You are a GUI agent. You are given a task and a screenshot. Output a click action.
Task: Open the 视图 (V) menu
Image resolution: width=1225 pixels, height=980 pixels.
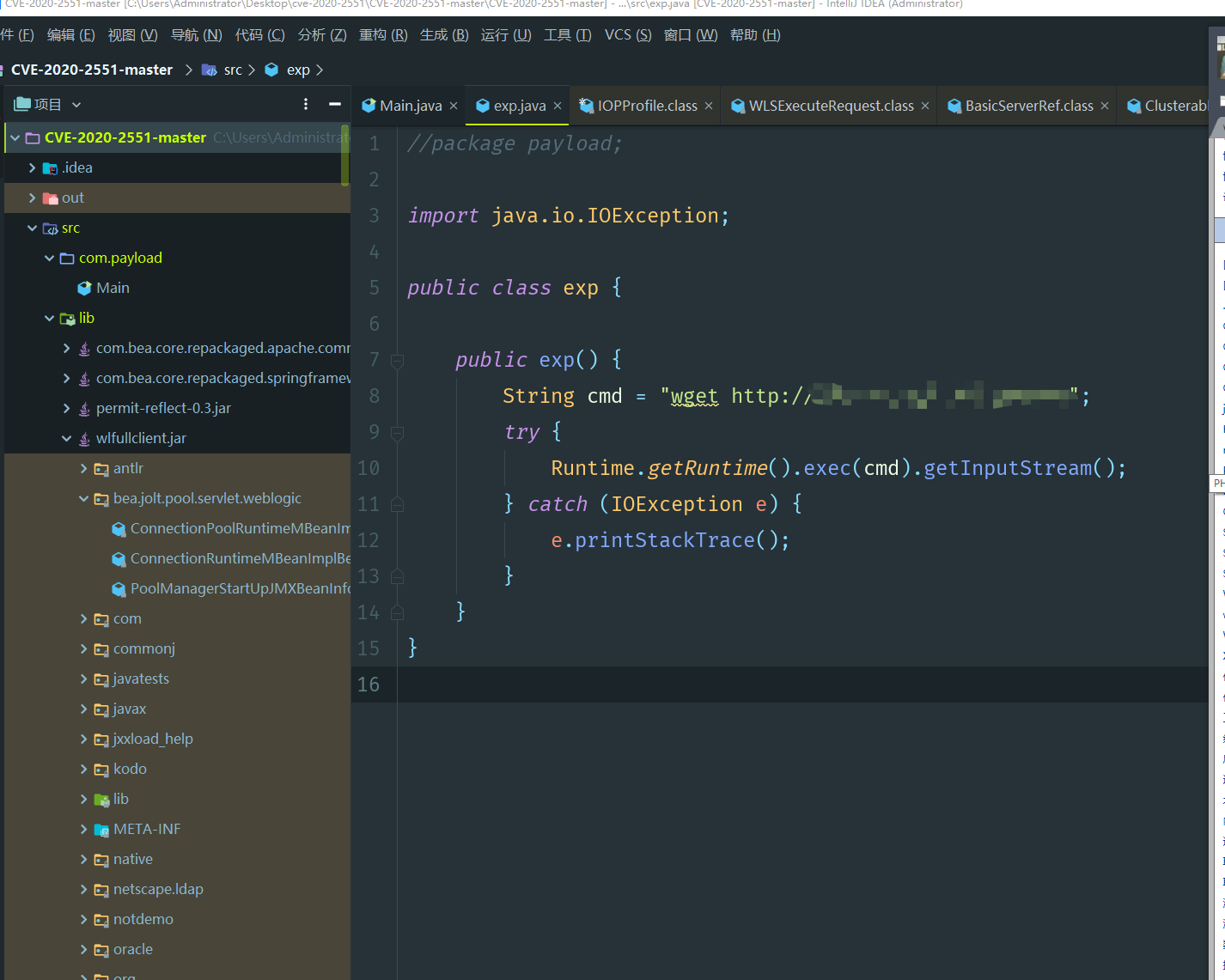133,34
